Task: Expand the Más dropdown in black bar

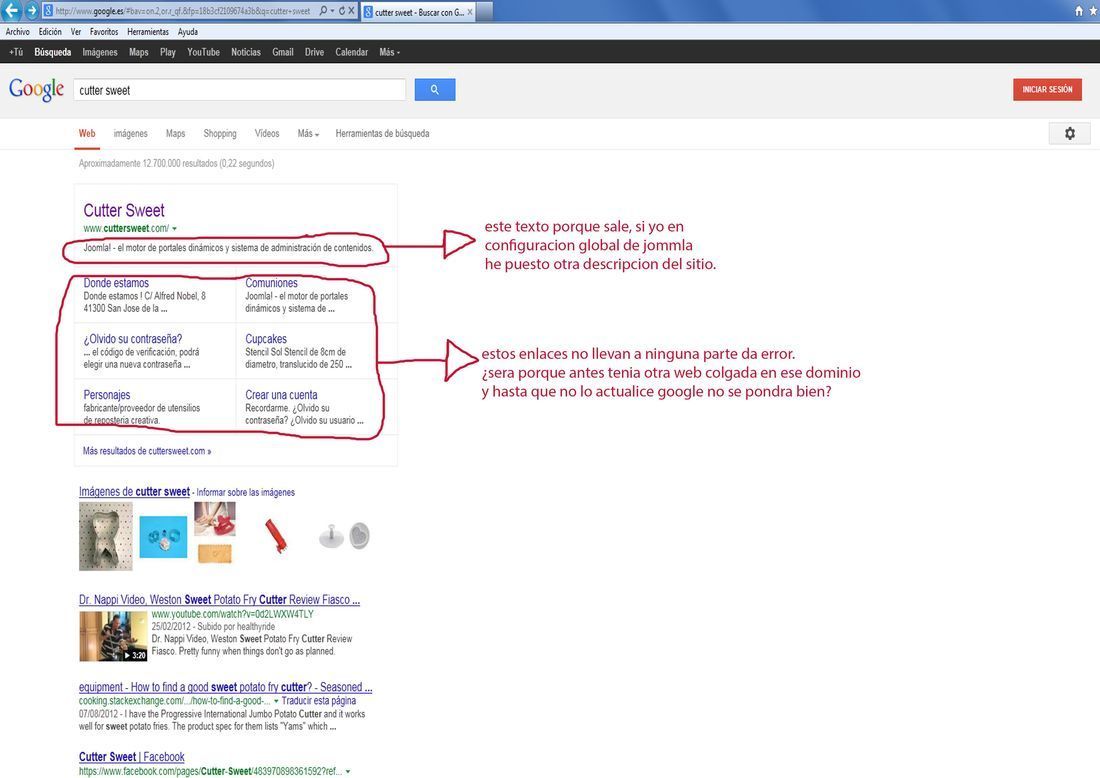Action: [389, 52]
